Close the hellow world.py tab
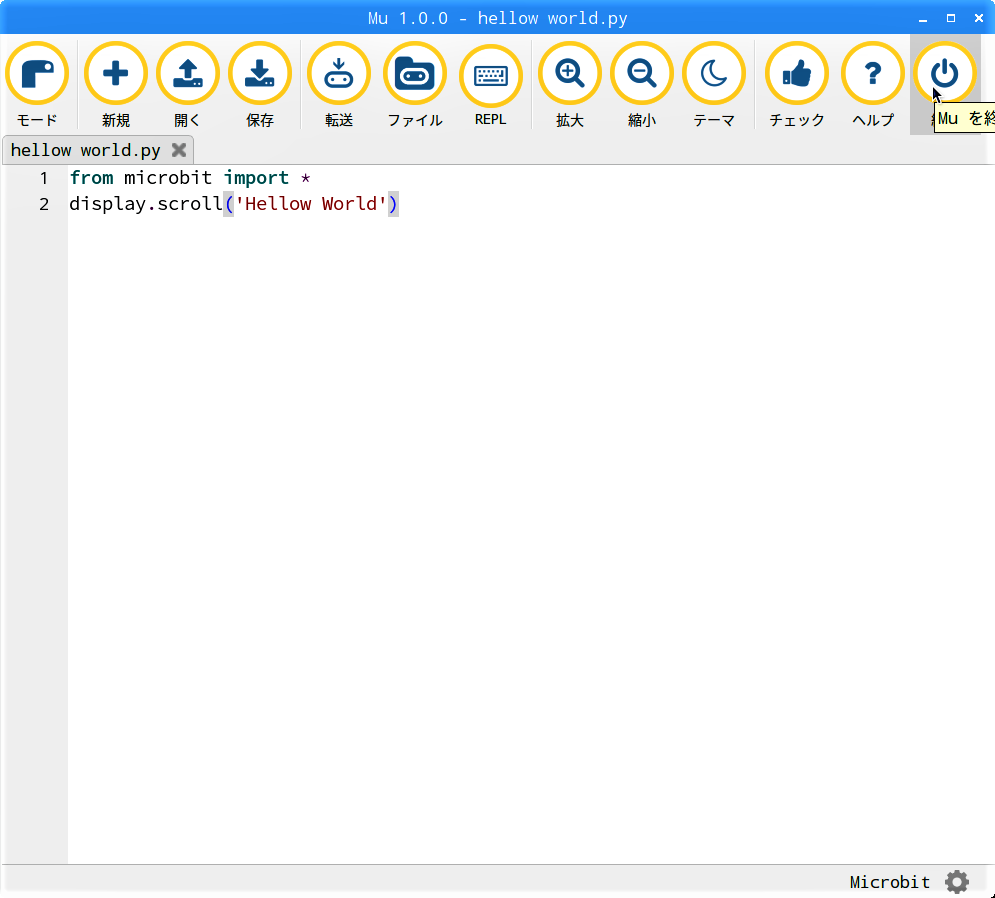 [x=179, y=151]
